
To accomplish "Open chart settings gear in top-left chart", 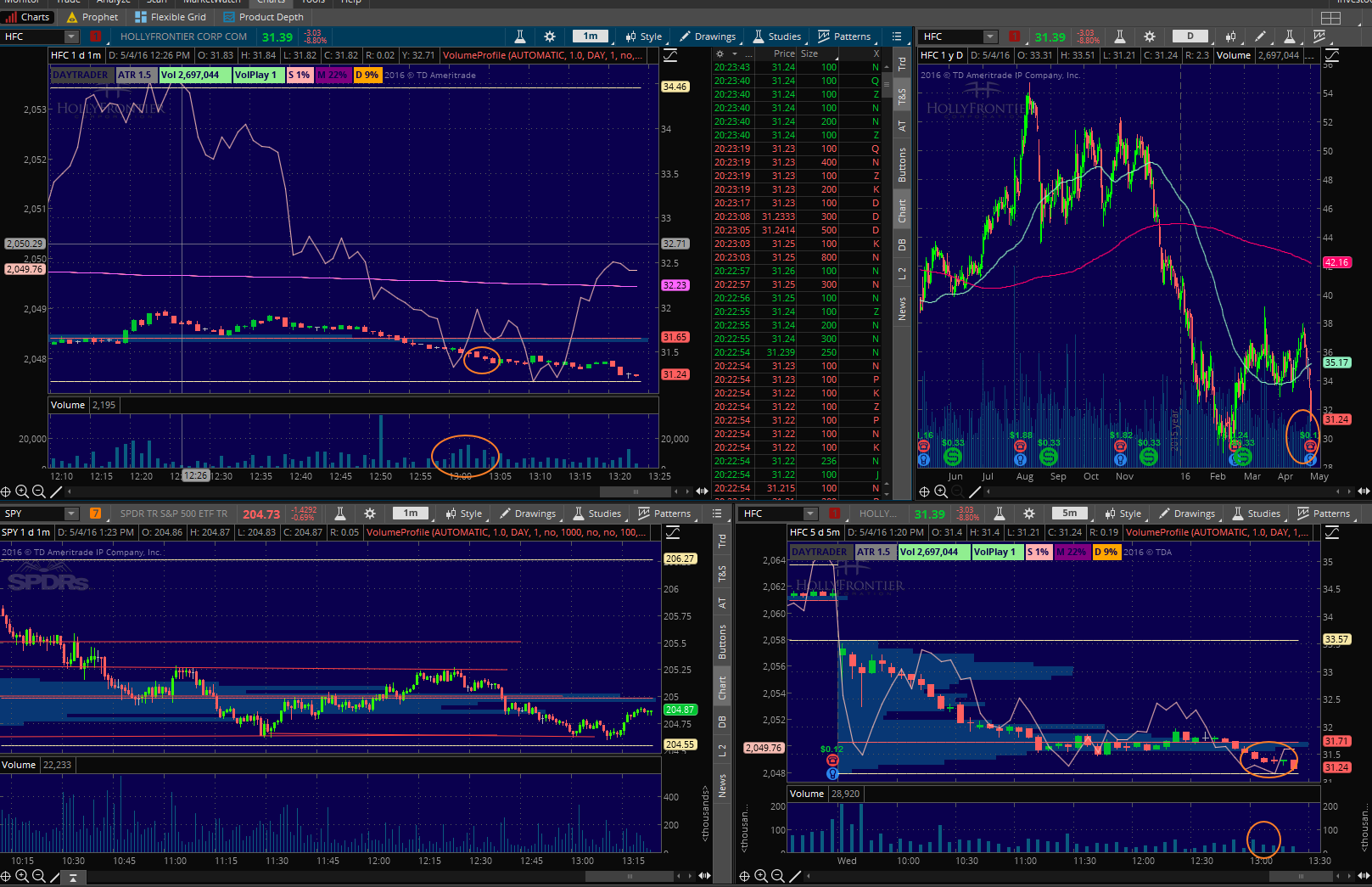I will pos(550,36).
